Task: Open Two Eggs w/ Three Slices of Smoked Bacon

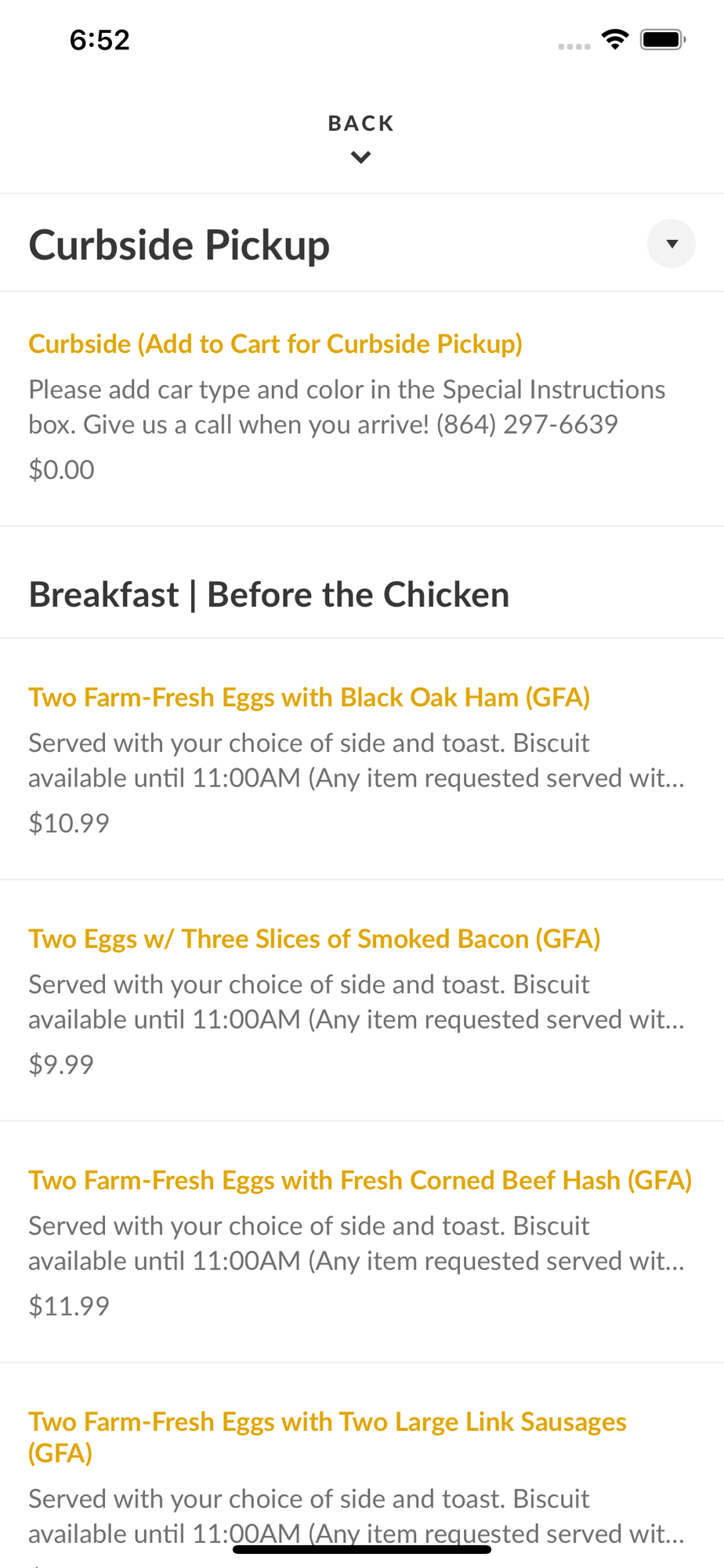Action: coord(314,938)
